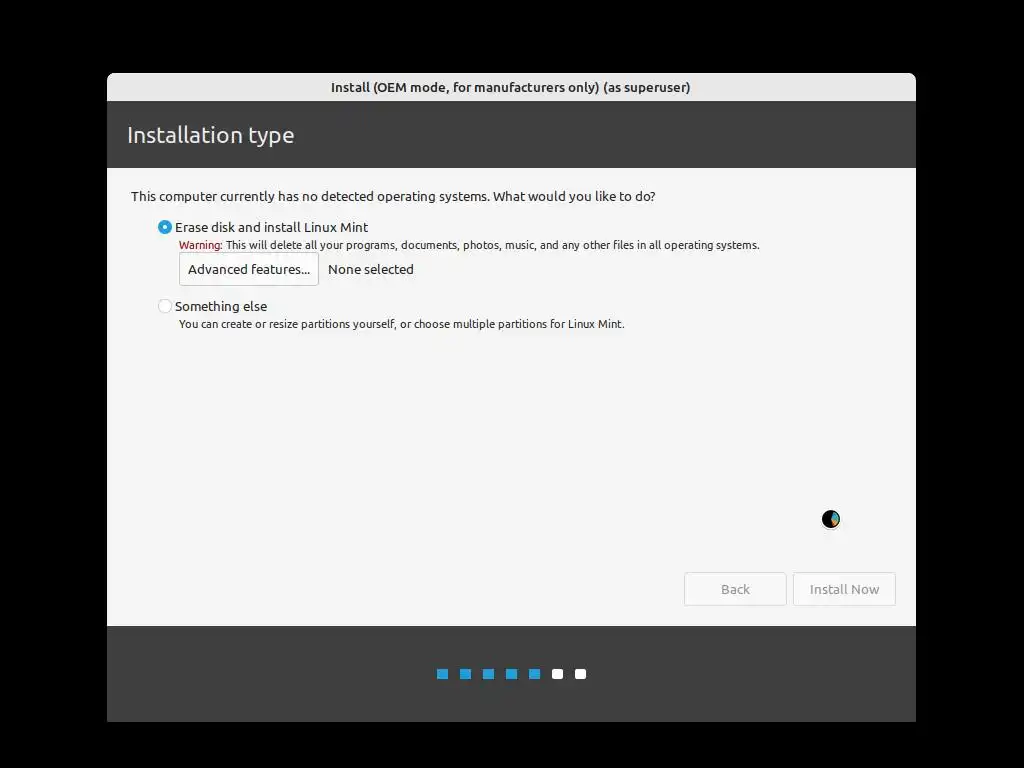Click the installer window title bar text

510,88
